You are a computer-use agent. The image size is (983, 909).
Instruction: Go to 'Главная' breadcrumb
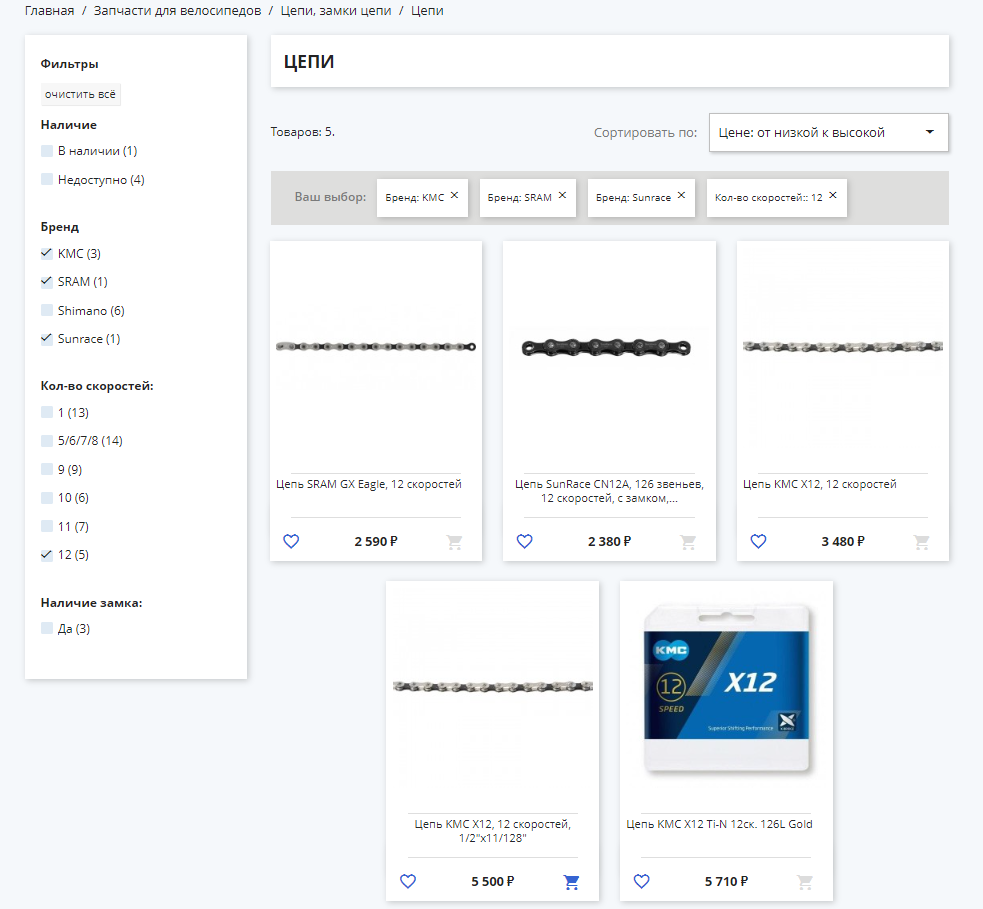pyautogui.click(x=50, y=11)
